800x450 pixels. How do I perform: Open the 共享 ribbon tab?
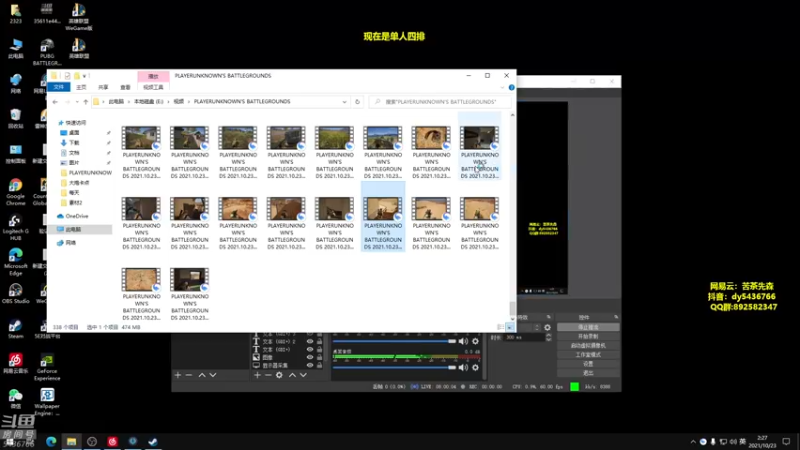tap(103, 87)
